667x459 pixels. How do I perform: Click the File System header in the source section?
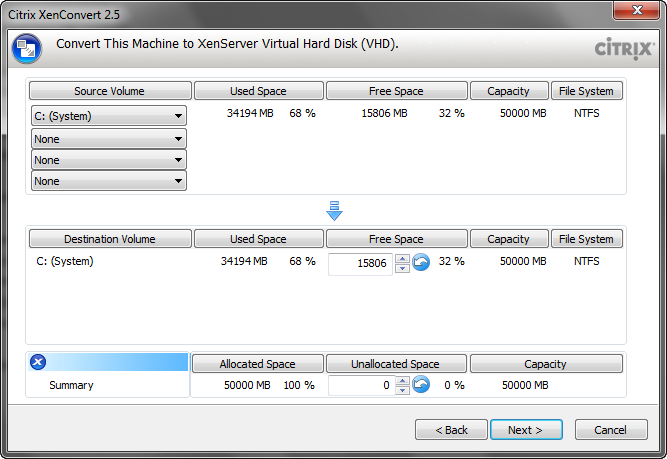tap(587, 91)
